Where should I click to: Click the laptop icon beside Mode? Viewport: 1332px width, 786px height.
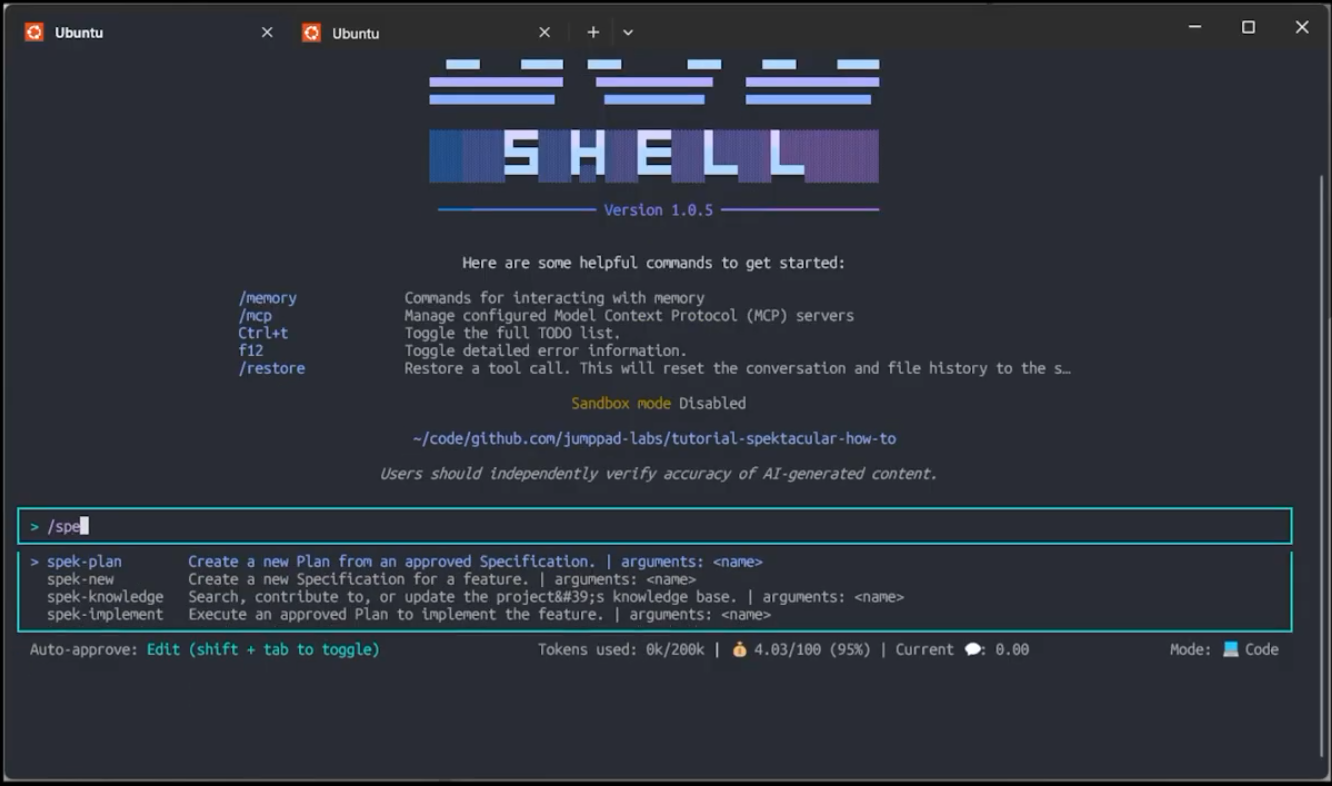1230,650
